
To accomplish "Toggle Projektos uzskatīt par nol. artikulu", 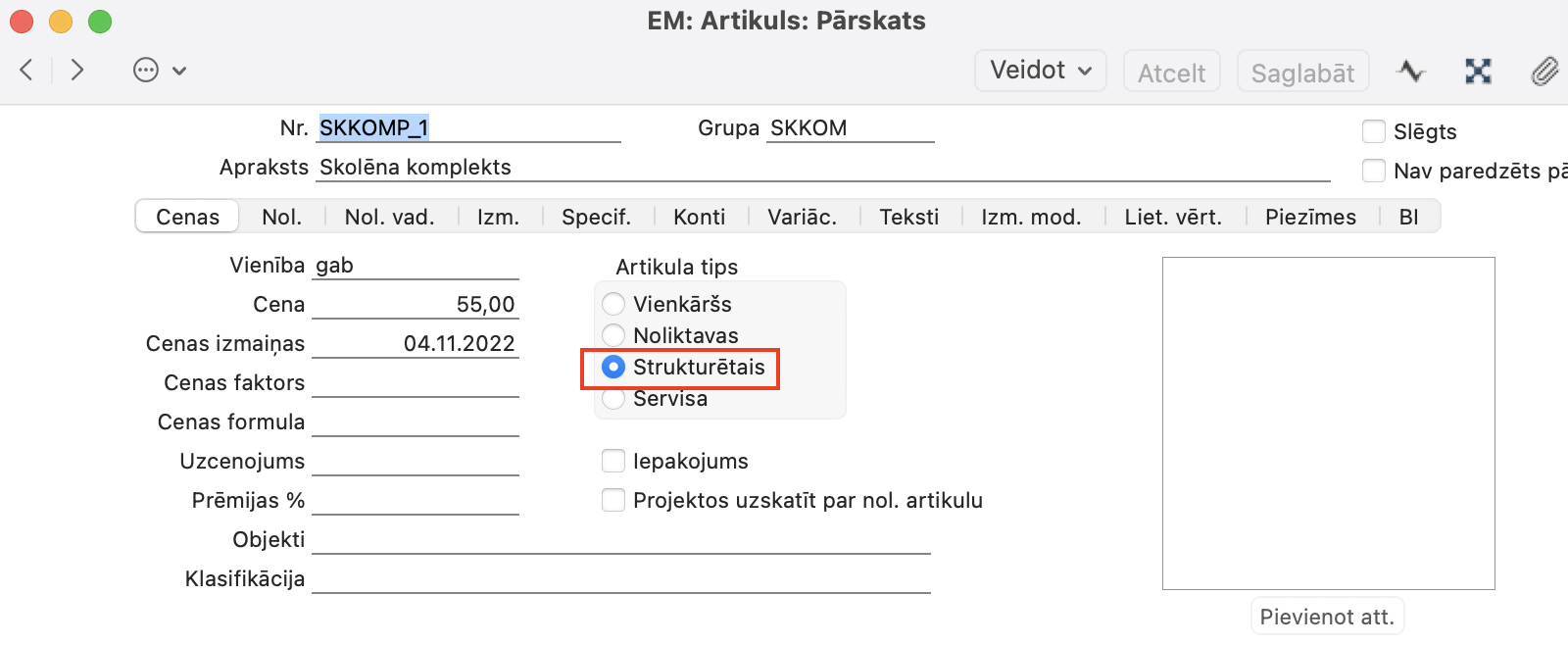I will 613,500.
